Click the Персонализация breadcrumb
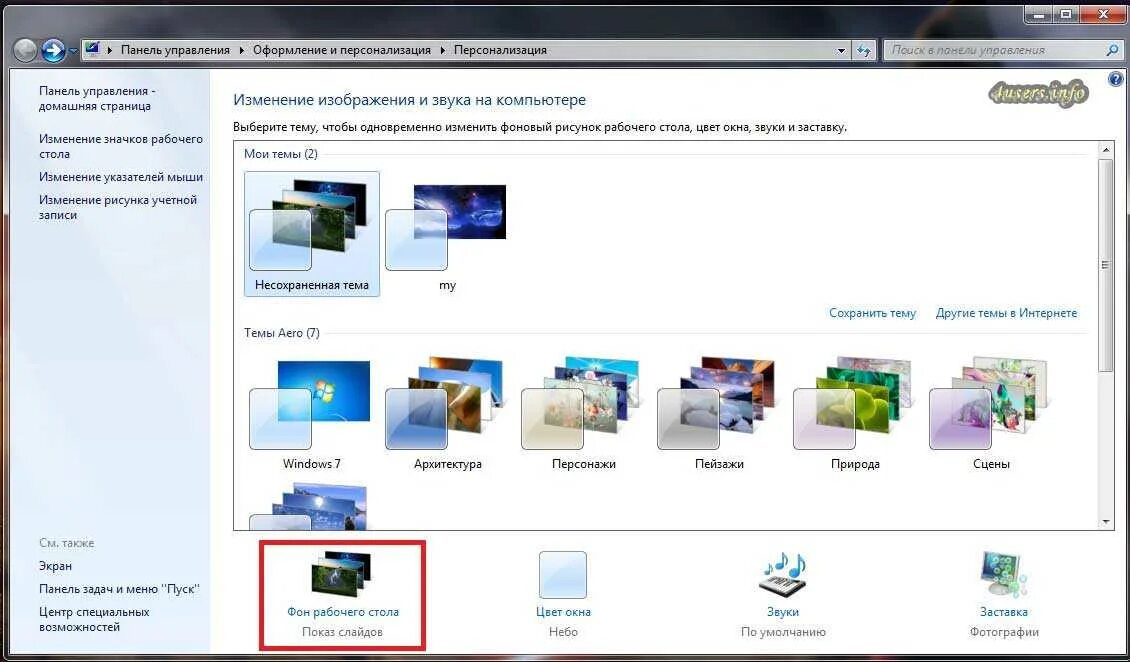This screenshot has width=1130, height=662. coord(500,50)
